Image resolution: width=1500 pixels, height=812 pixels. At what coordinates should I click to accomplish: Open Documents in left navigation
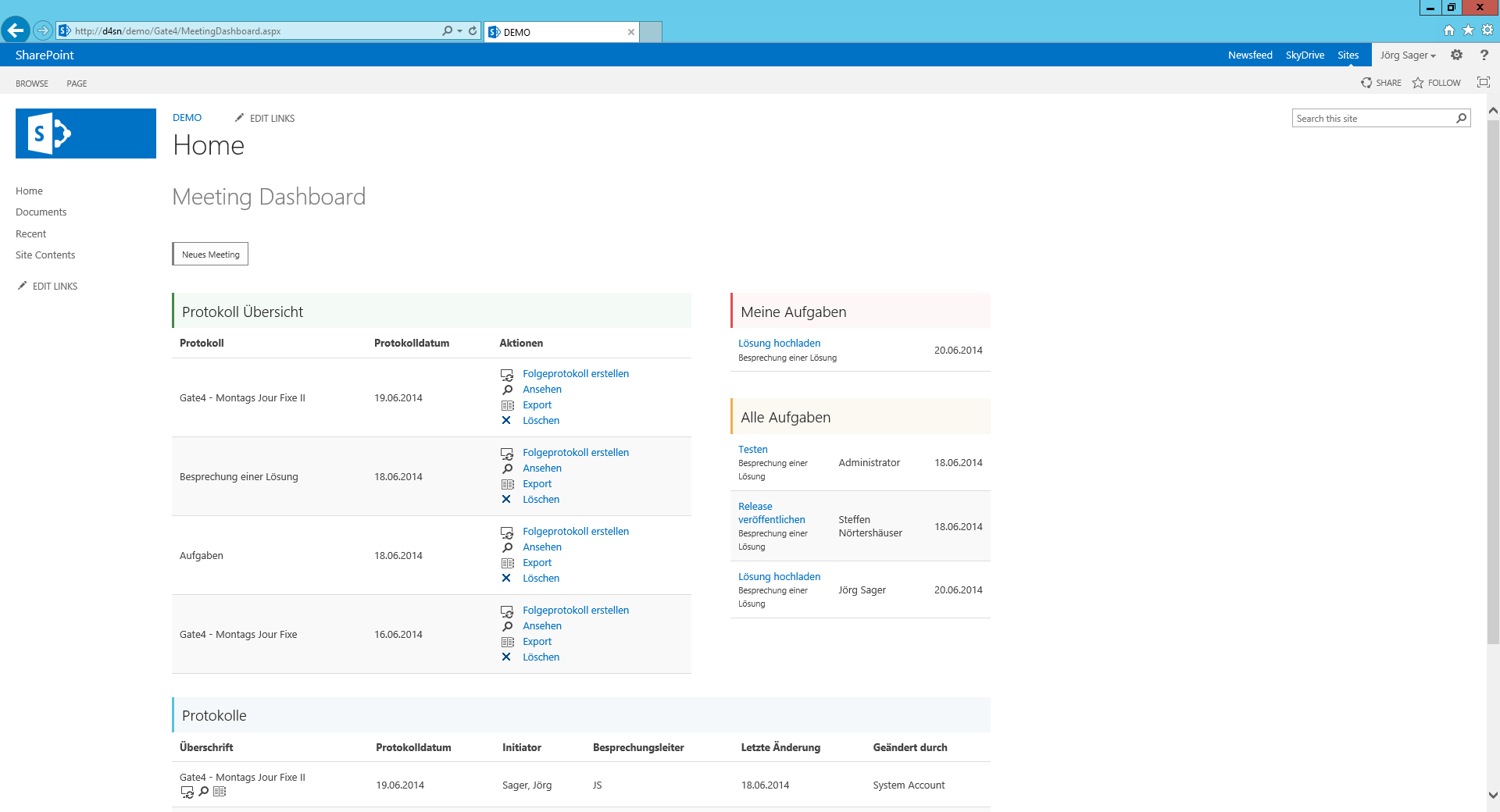41,212
